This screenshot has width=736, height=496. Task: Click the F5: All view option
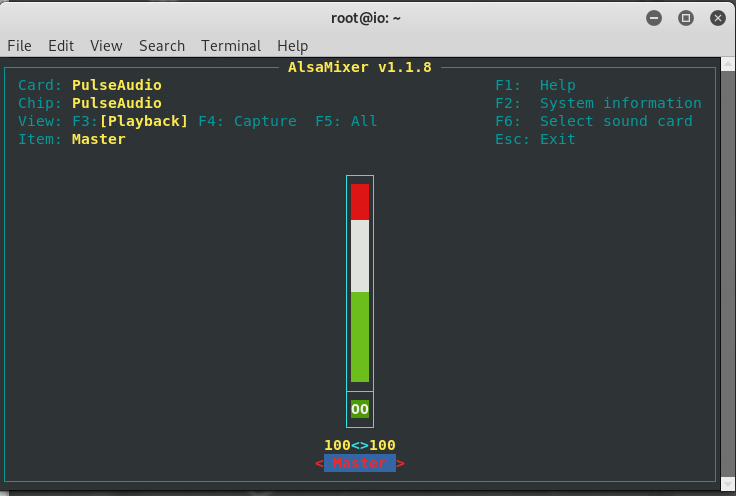tap(346, 121)
